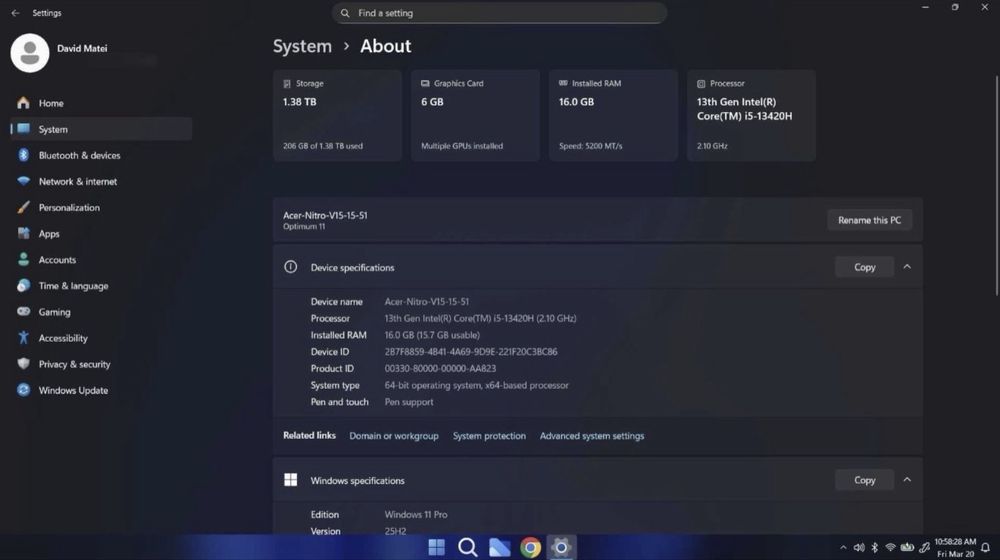1000x560 pixels.
Task: Open Bluetooth & devices settings
Action: tap(101, 155)
